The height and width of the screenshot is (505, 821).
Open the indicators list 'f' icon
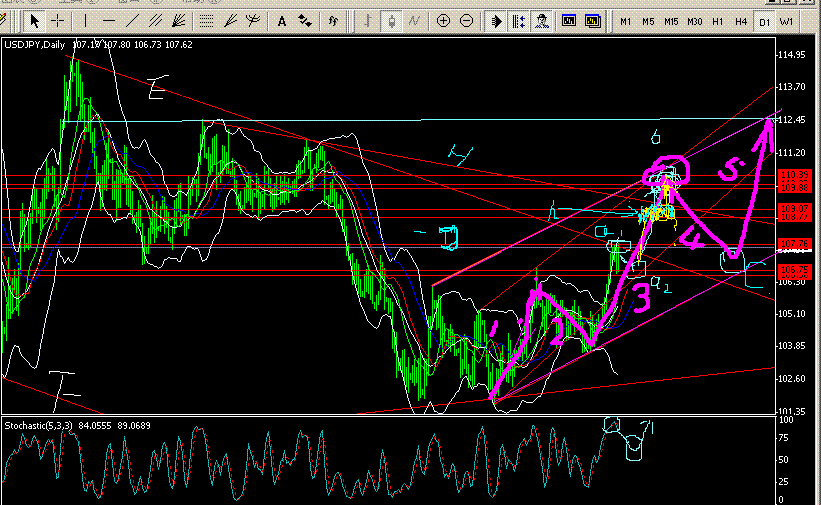click(x=333, y=20)
